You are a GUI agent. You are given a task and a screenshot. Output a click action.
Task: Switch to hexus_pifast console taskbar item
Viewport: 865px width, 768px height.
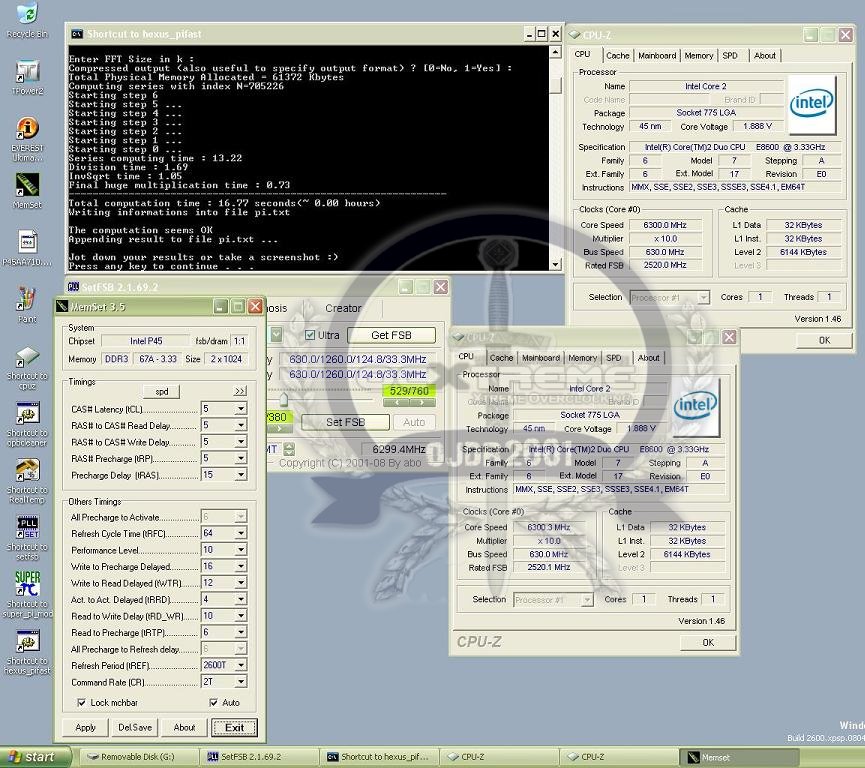pos(378,757)
